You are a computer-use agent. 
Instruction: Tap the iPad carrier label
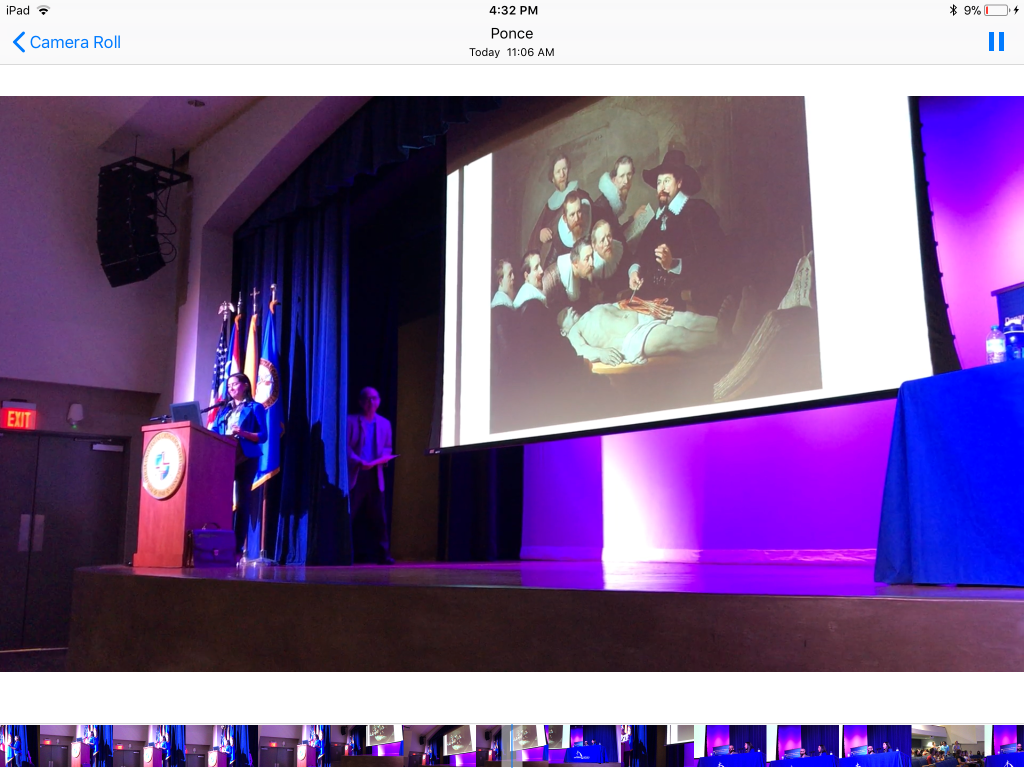pos(17,10)
